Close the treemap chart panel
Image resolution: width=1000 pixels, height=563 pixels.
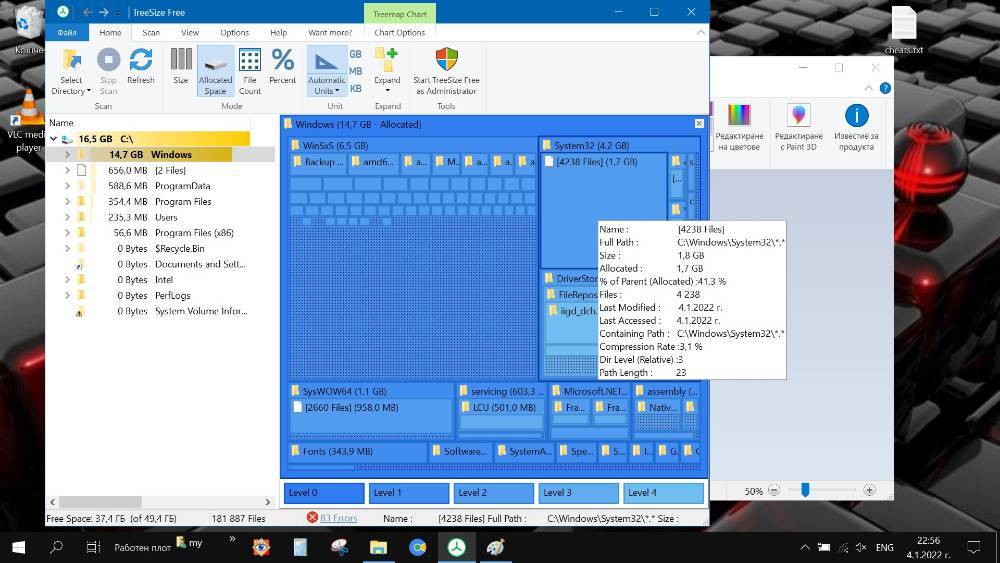(699, 124)
